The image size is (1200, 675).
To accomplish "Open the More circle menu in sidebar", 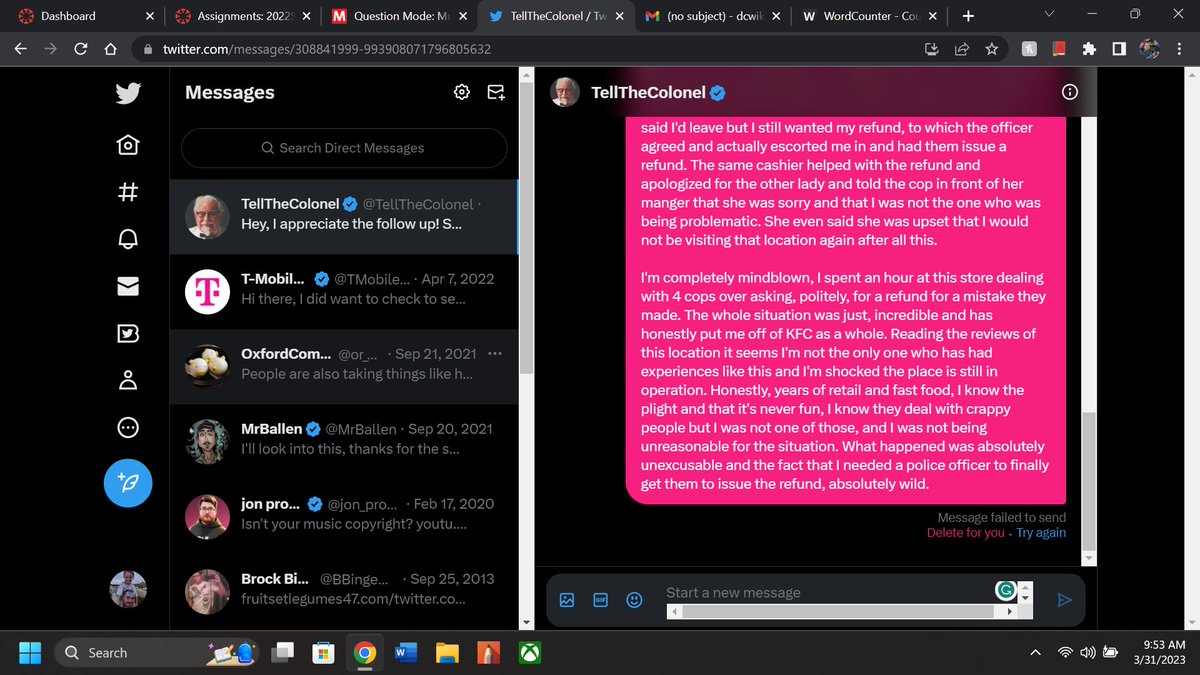I will [x=127, y=427].
